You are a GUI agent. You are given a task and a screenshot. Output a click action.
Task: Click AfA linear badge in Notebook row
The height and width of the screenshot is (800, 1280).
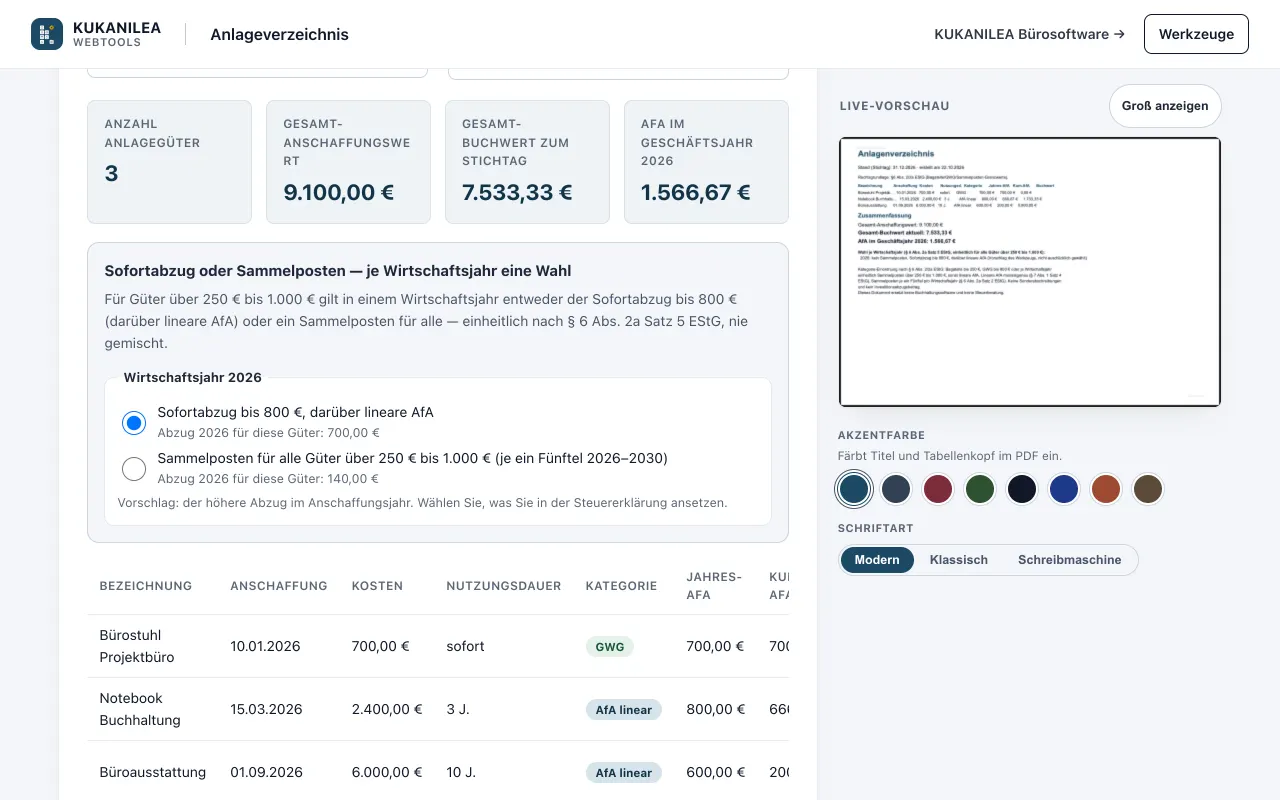click(x=623, y=710)
